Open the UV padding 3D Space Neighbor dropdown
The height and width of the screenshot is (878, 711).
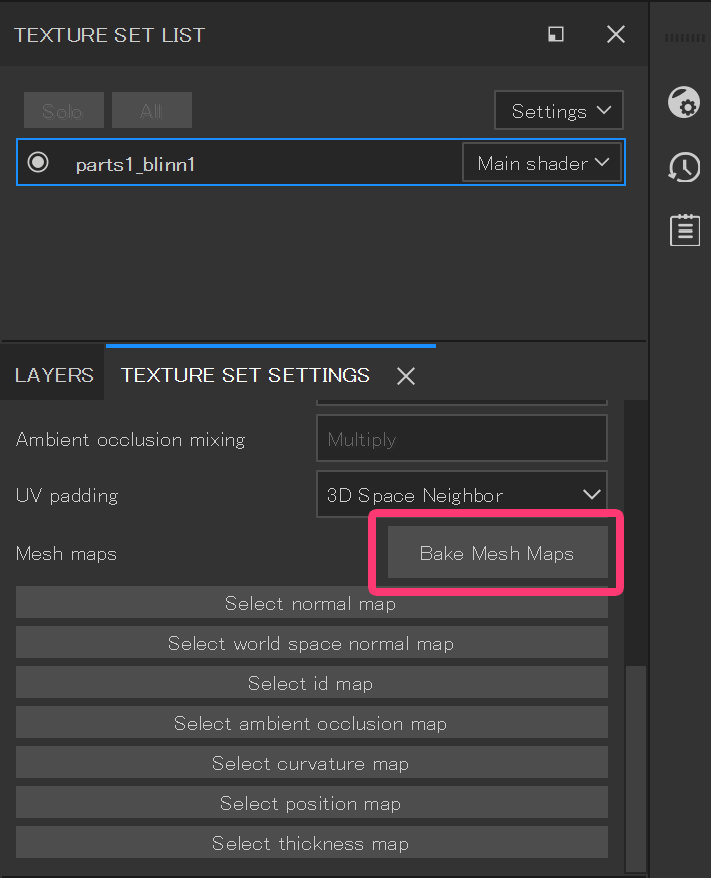click(x=461, y=494)
